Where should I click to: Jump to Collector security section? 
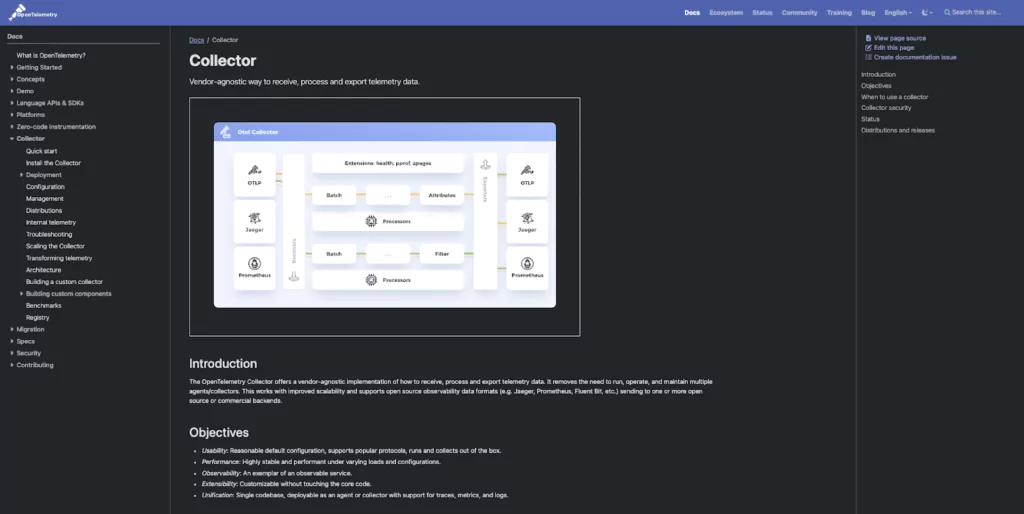pos(886,108)
